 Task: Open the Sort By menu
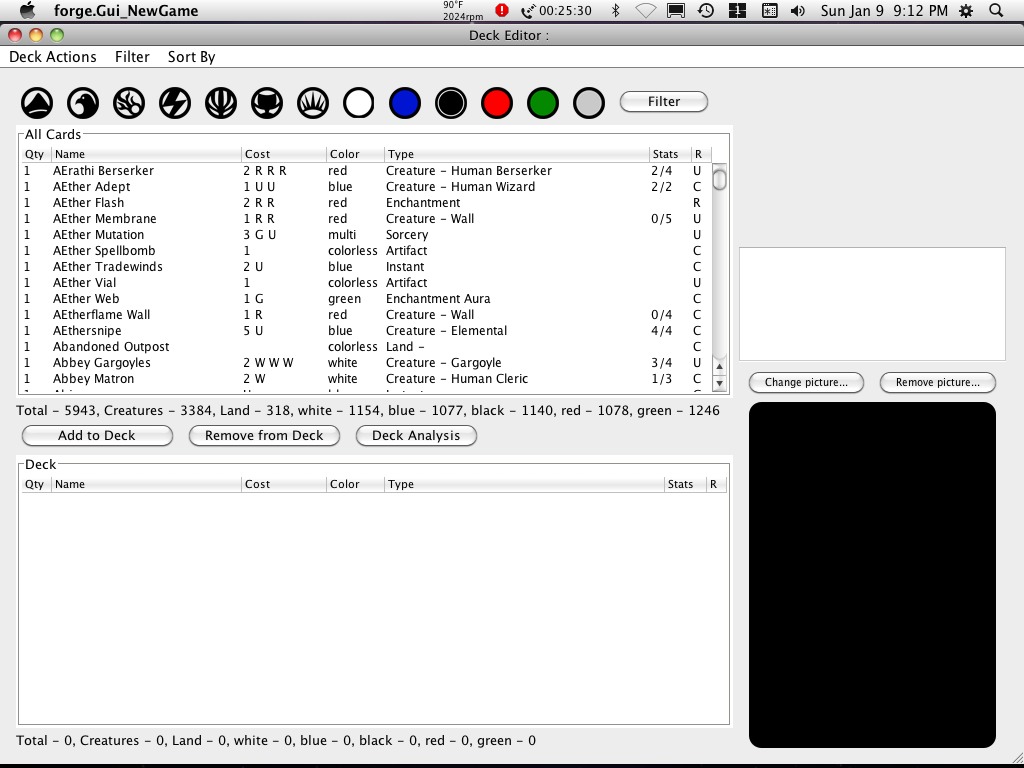[191, 57]
